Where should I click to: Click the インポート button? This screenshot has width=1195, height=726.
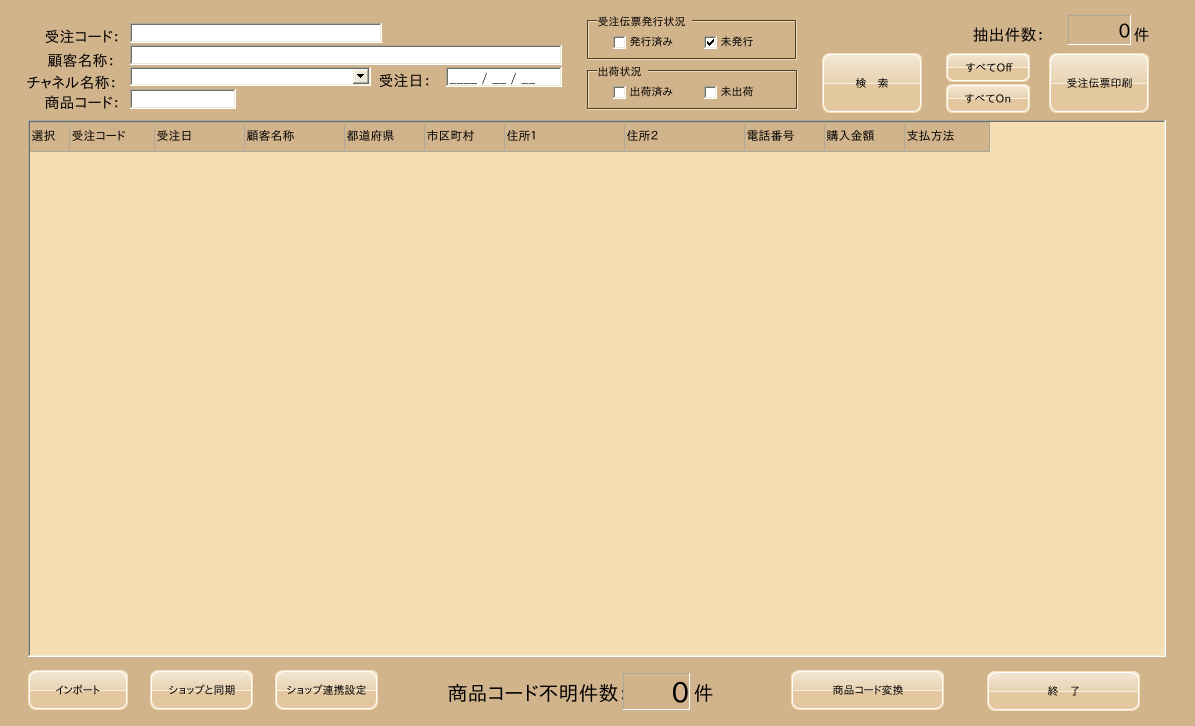[78, 690]
